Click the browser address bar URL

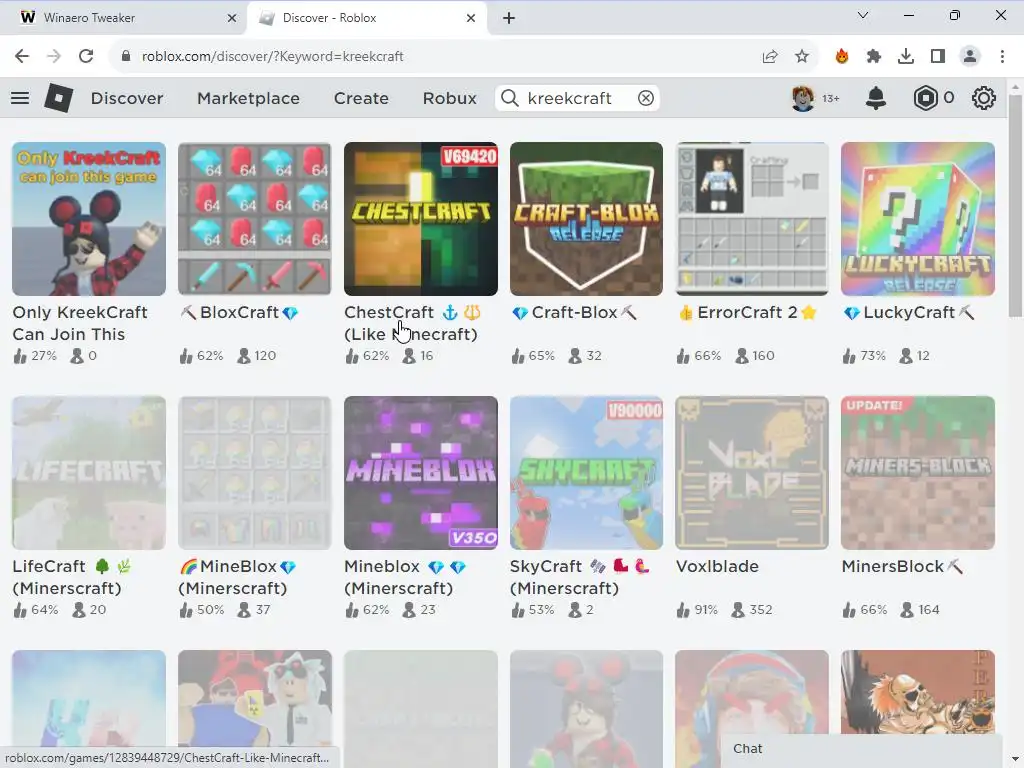coord(272,56)
